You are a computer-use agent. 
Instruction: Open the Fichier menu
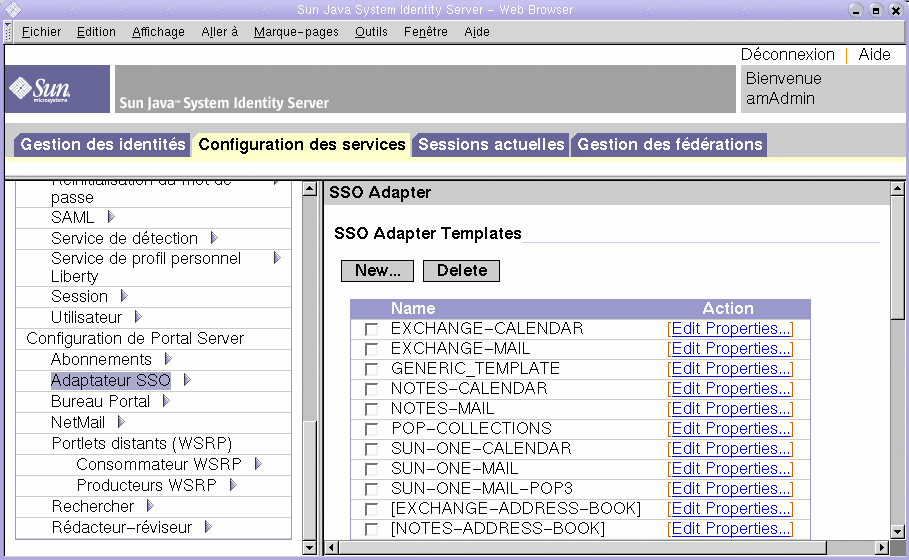click(x=41, y=32)
